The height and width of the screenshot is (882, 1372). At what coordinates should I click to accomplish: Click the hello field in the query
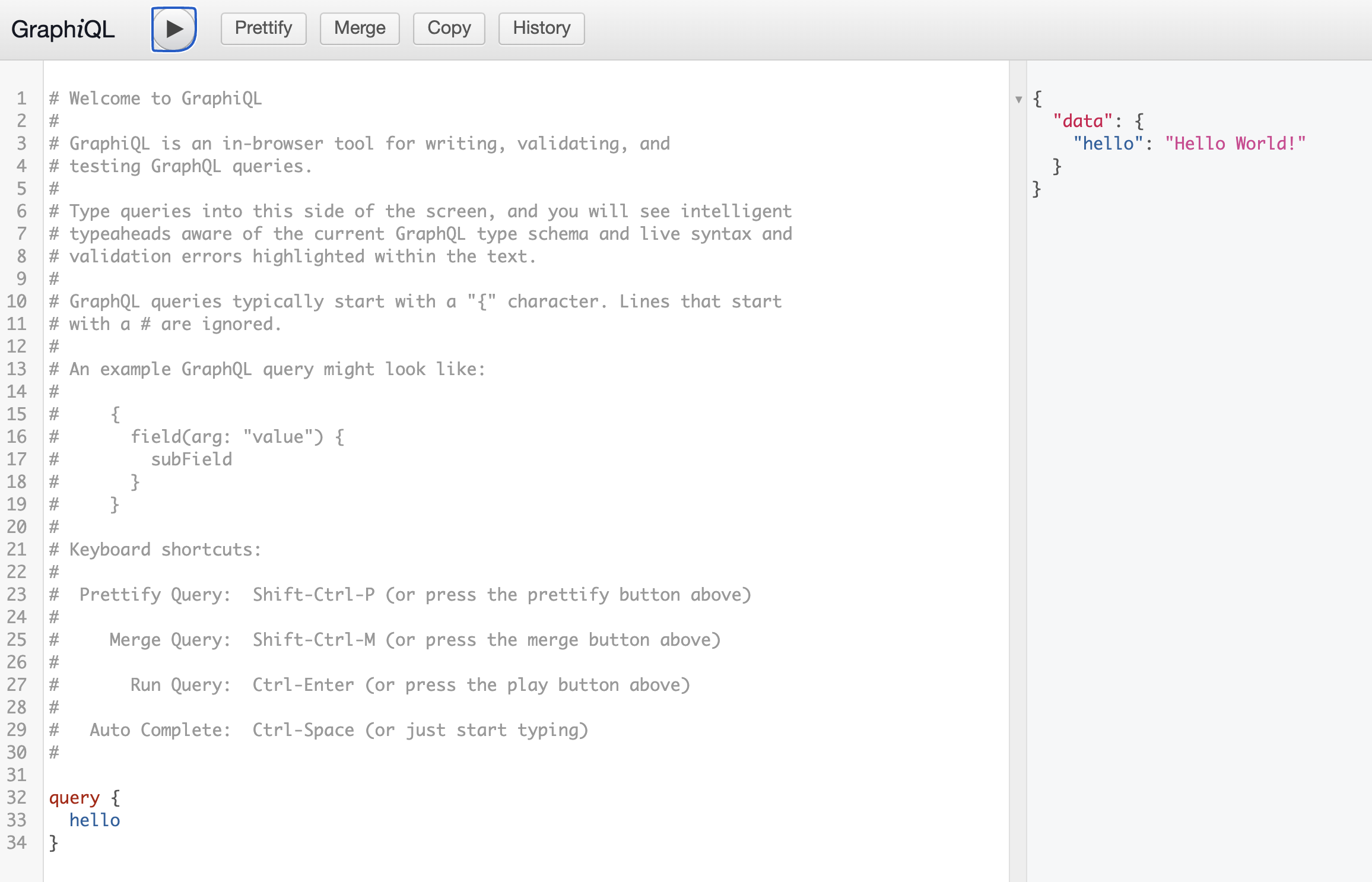tap(94, 820)
